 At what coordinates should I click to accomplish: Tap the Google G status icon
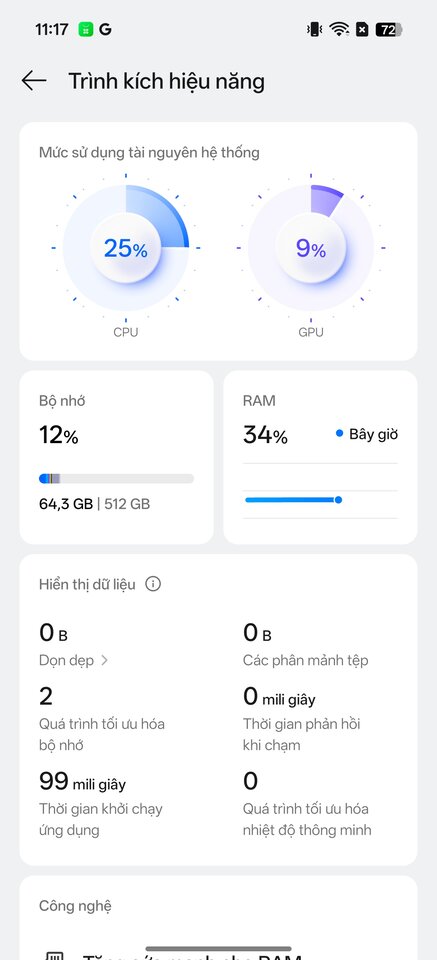click(105, 29)
